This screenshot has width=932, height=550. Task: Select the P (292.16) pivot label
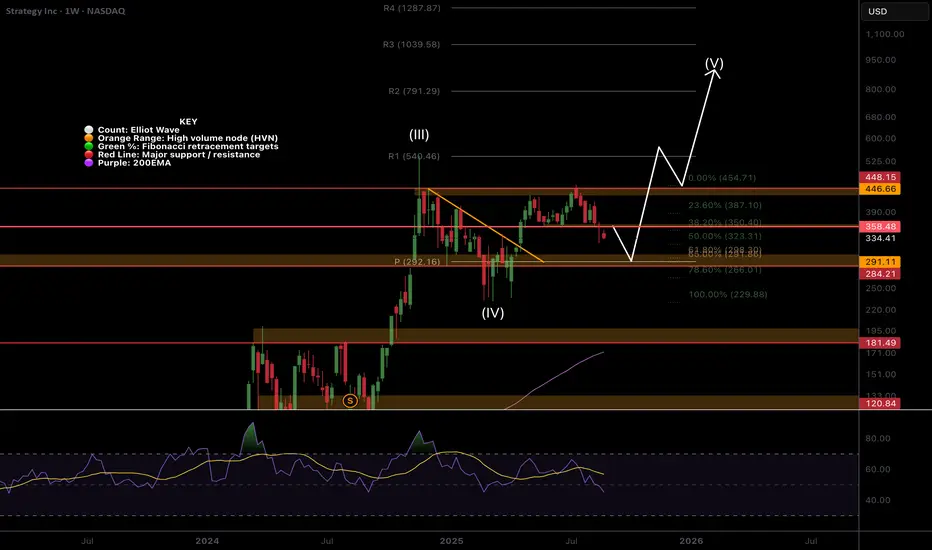[417, 262]
